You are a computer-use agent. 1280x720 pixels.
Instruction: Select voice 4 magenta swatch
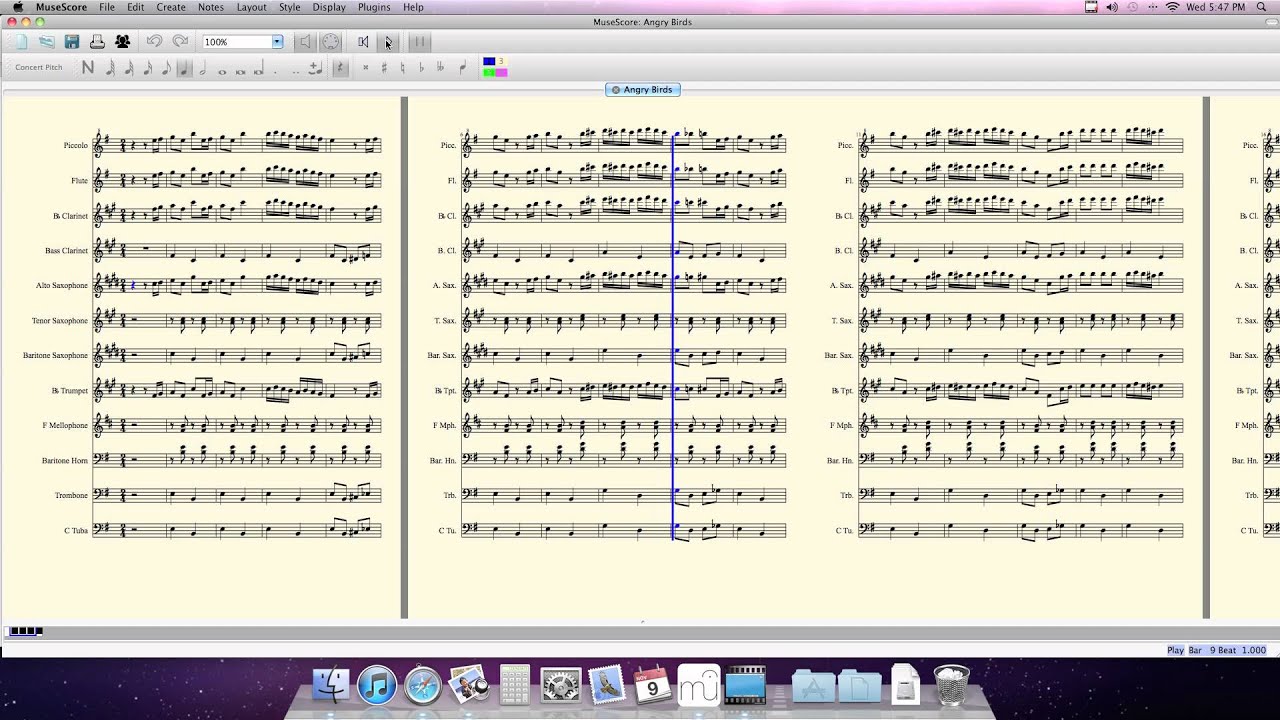pos(502,72)
